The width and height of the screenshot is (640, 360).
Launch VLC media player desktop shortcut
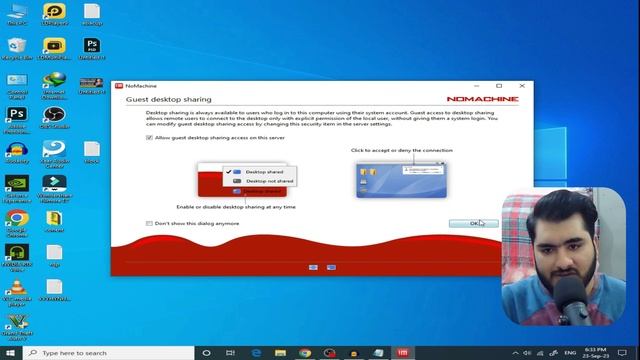(17, 293)
